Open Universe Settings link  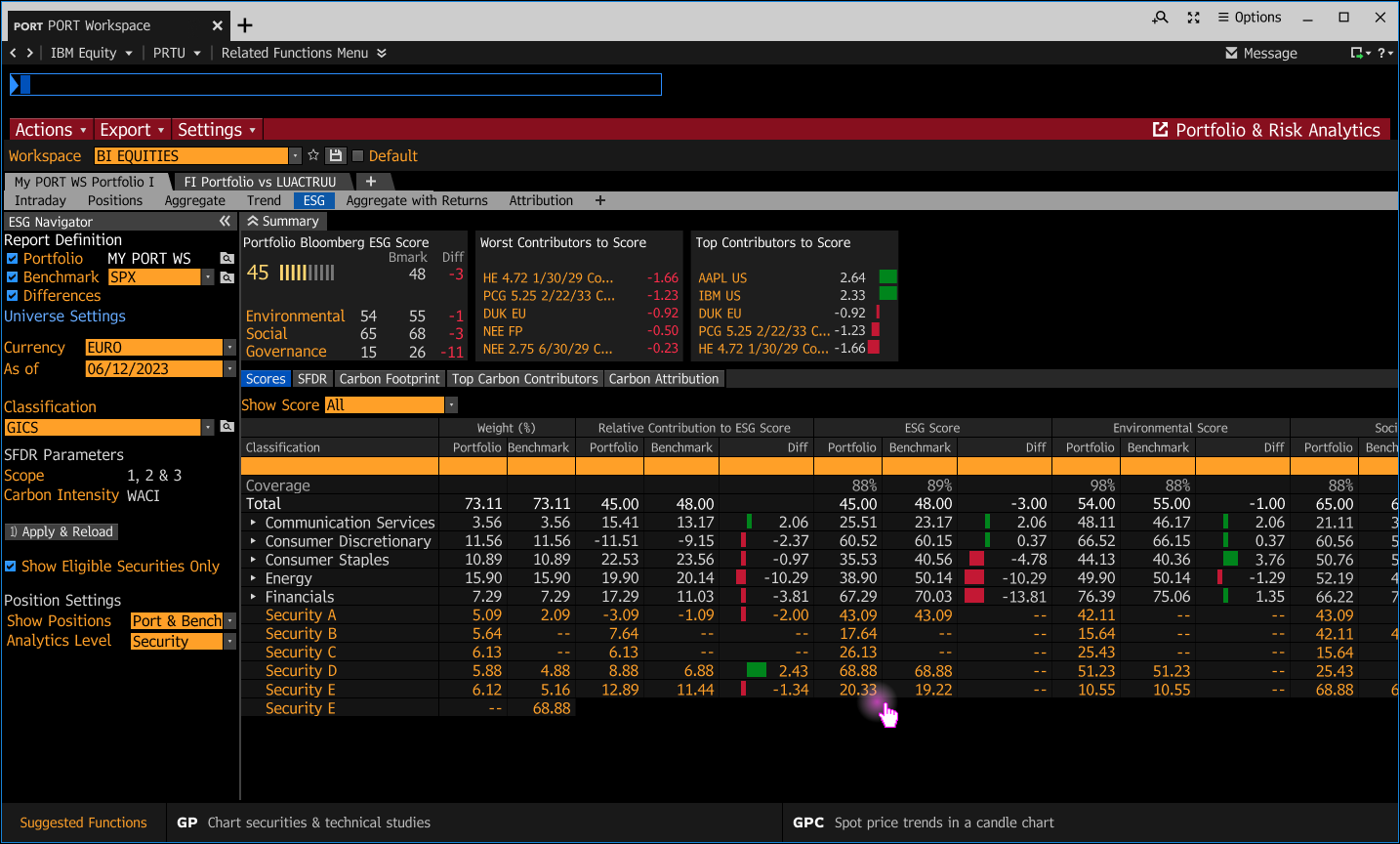point(64,316)
